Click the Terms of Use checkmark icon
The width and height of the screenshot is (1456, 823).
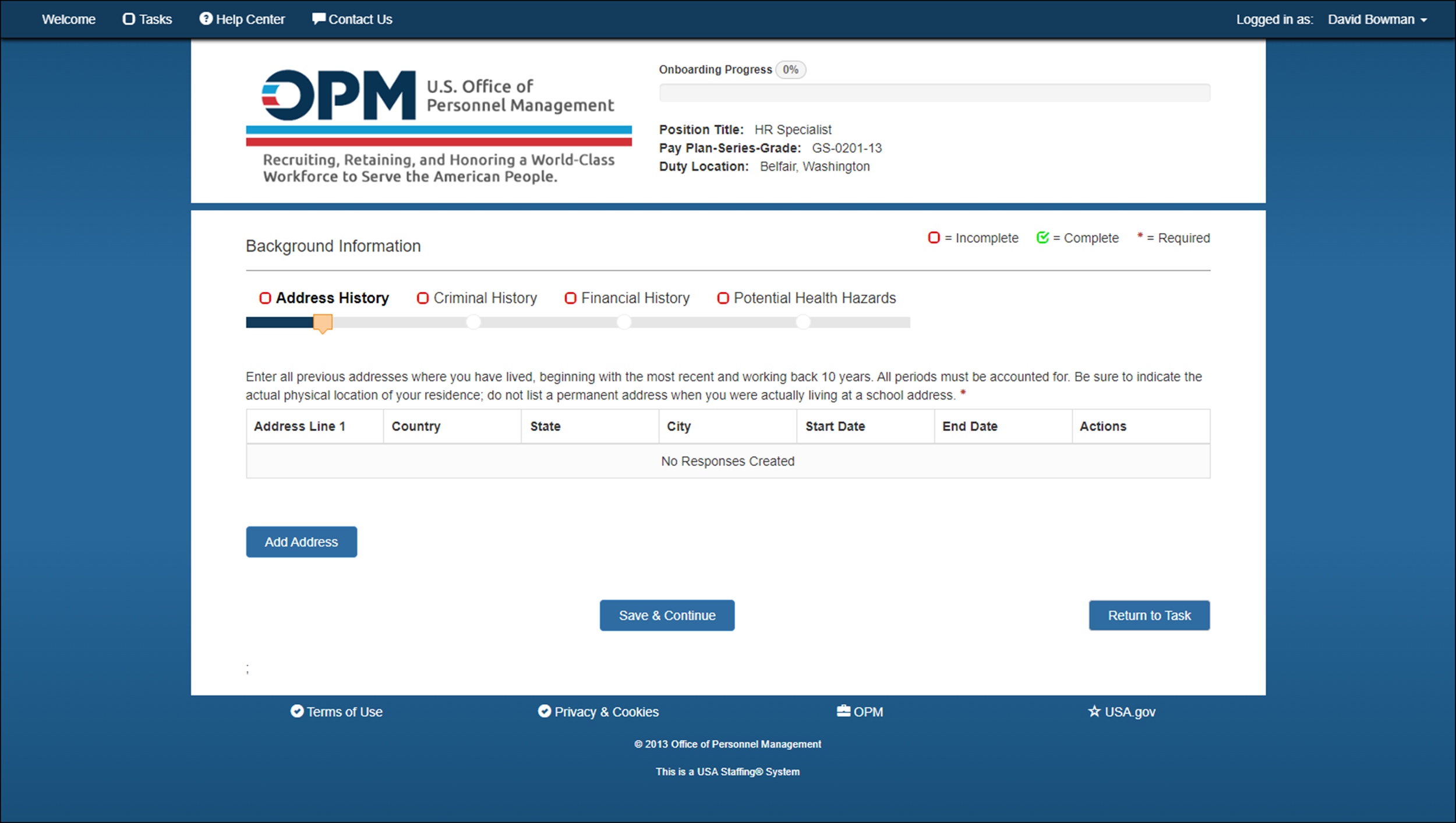click(x=297, y=711)
